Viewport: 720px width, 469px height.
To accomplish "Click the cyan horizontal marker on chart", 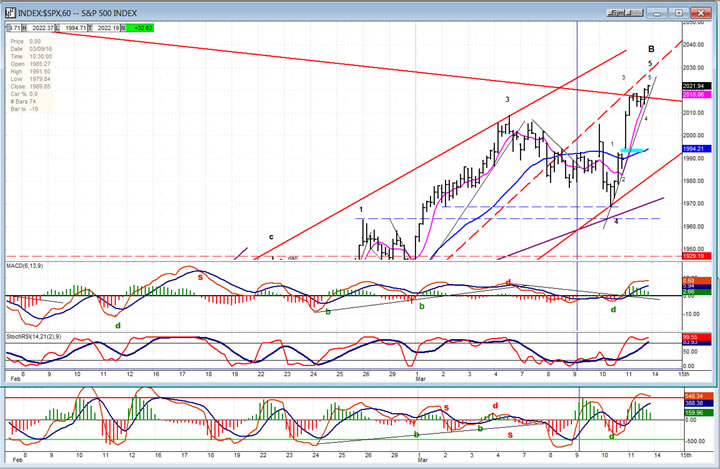I will tap(631, 150).
